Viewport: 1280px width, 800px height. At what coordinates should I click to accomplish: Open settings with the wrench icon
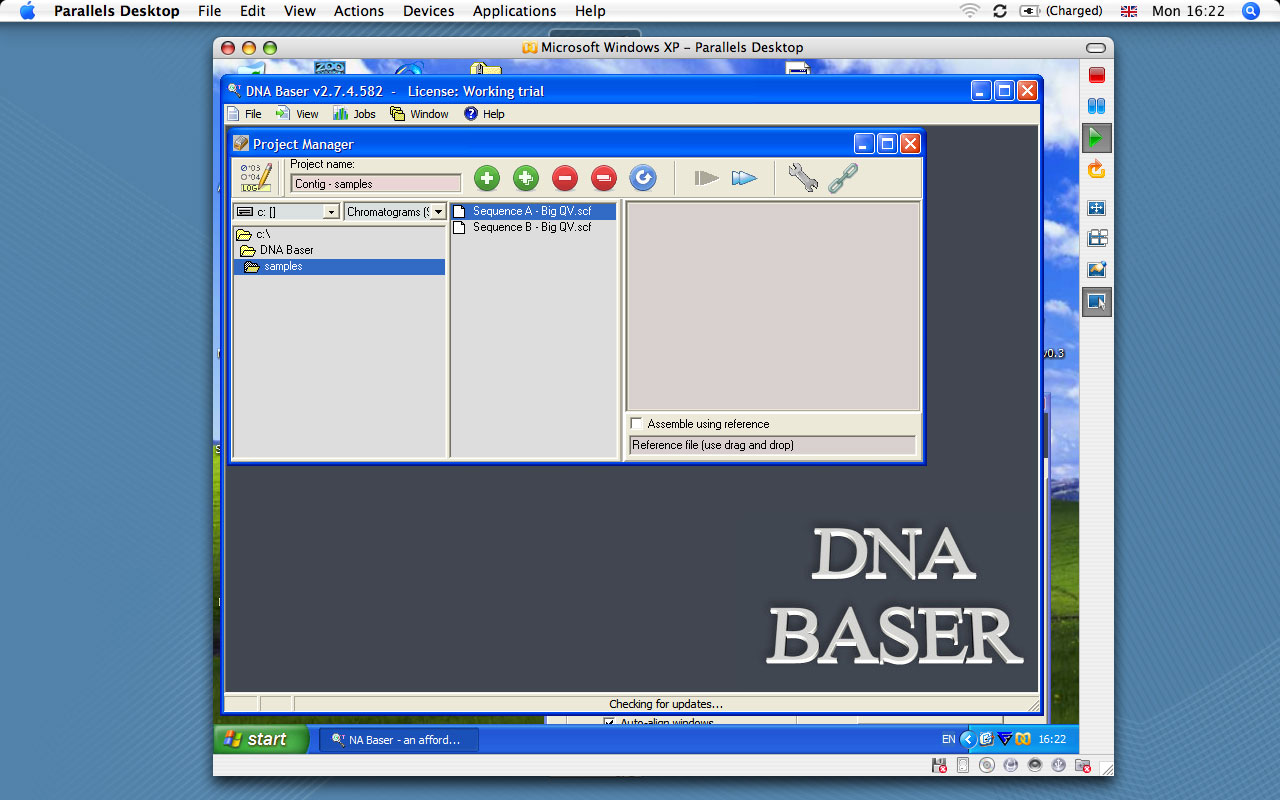click(x=802, y=178)
